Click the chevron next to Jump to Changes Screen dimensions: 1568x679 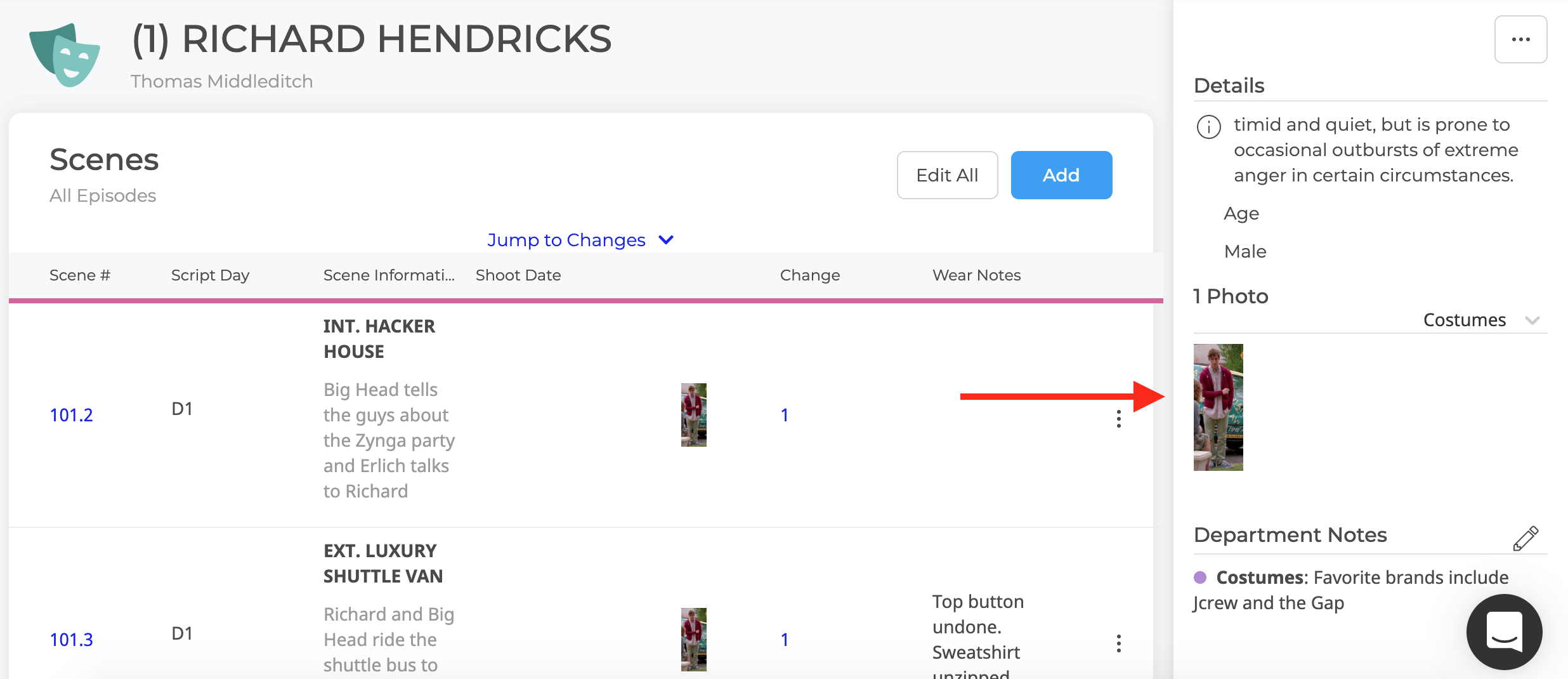666,240
